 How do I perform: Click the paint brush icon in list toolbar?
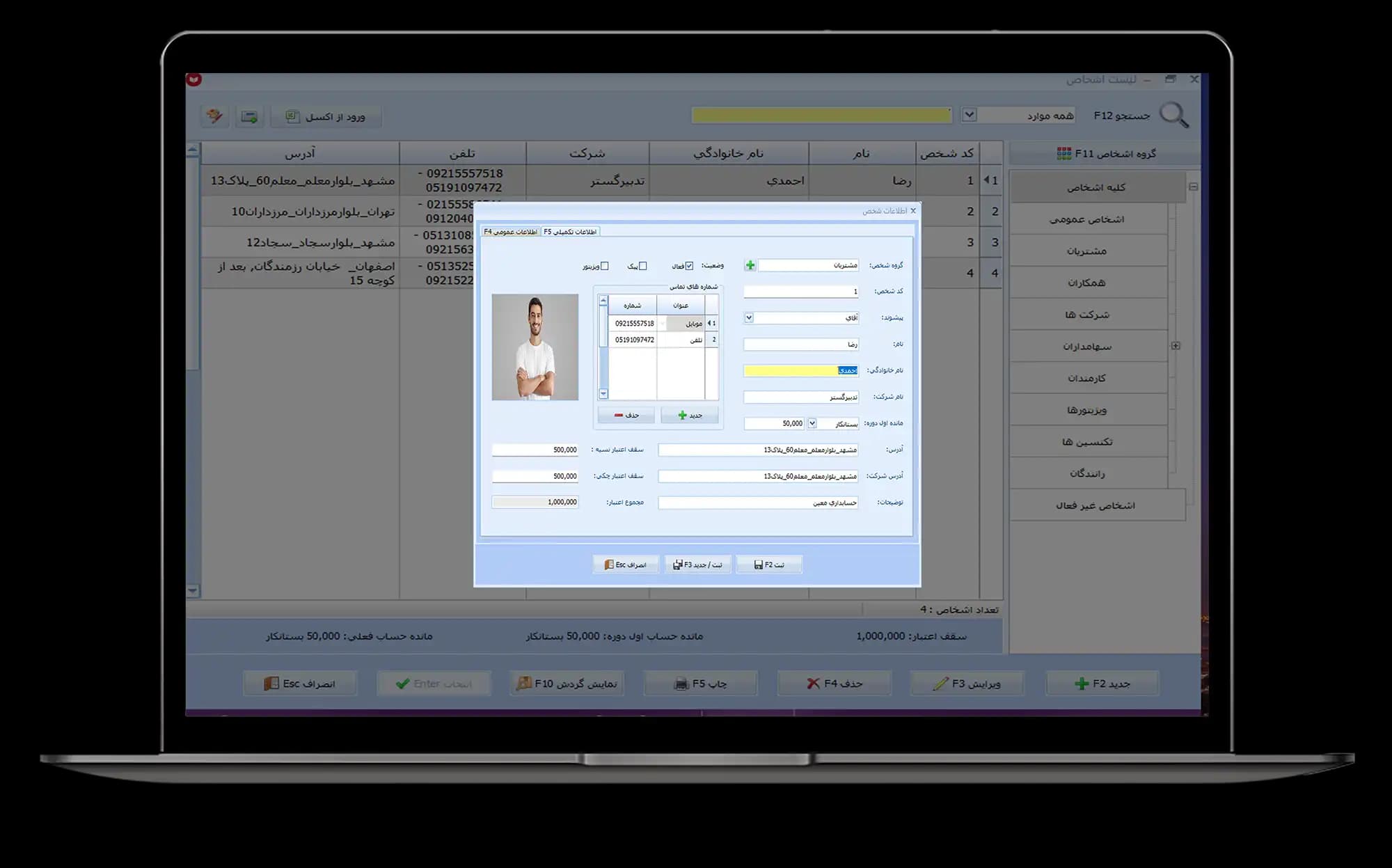(214, 116)
